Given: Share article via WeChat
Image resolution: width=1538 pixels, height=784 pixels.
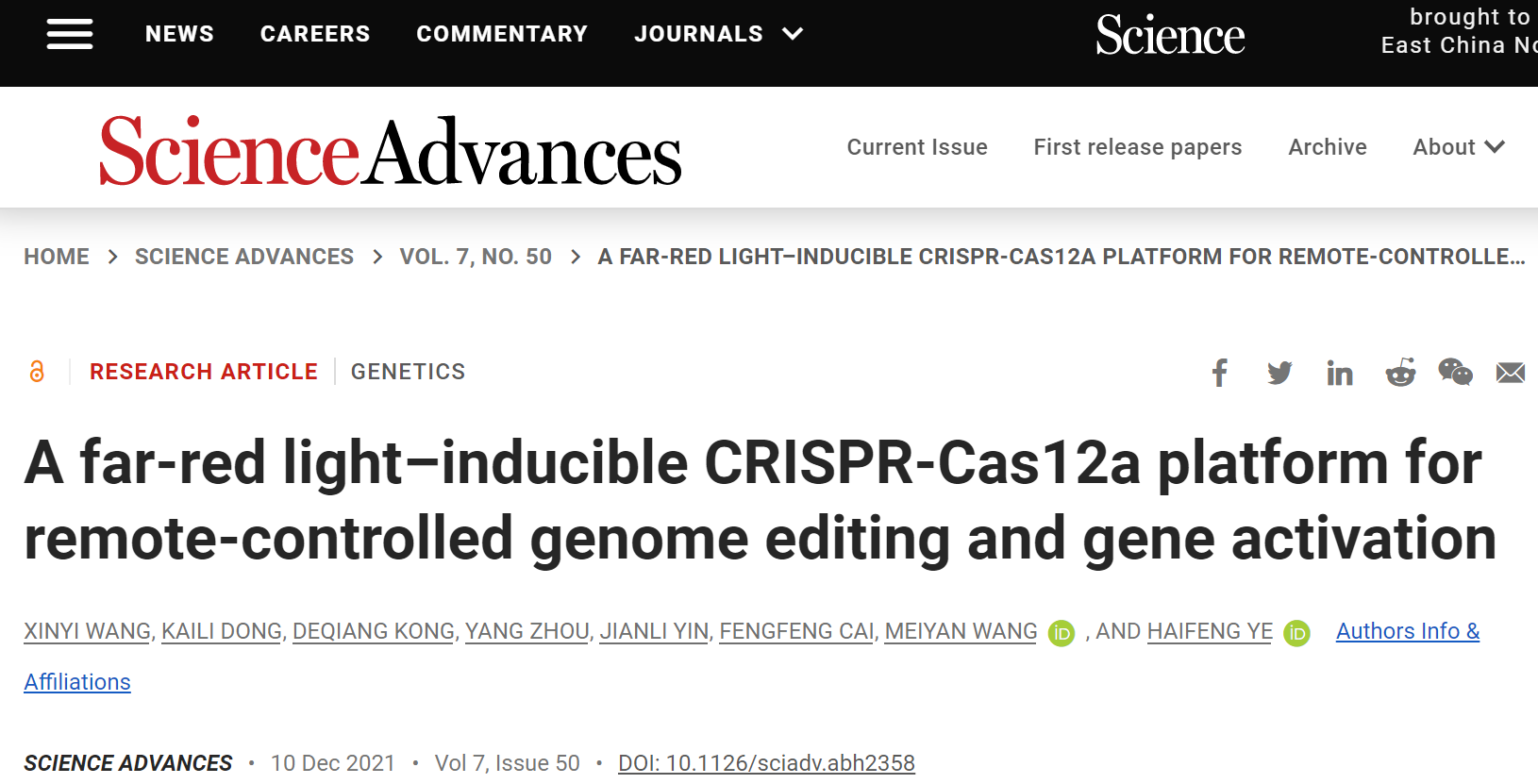Looking at the screenshot, I should (1455, 372).
